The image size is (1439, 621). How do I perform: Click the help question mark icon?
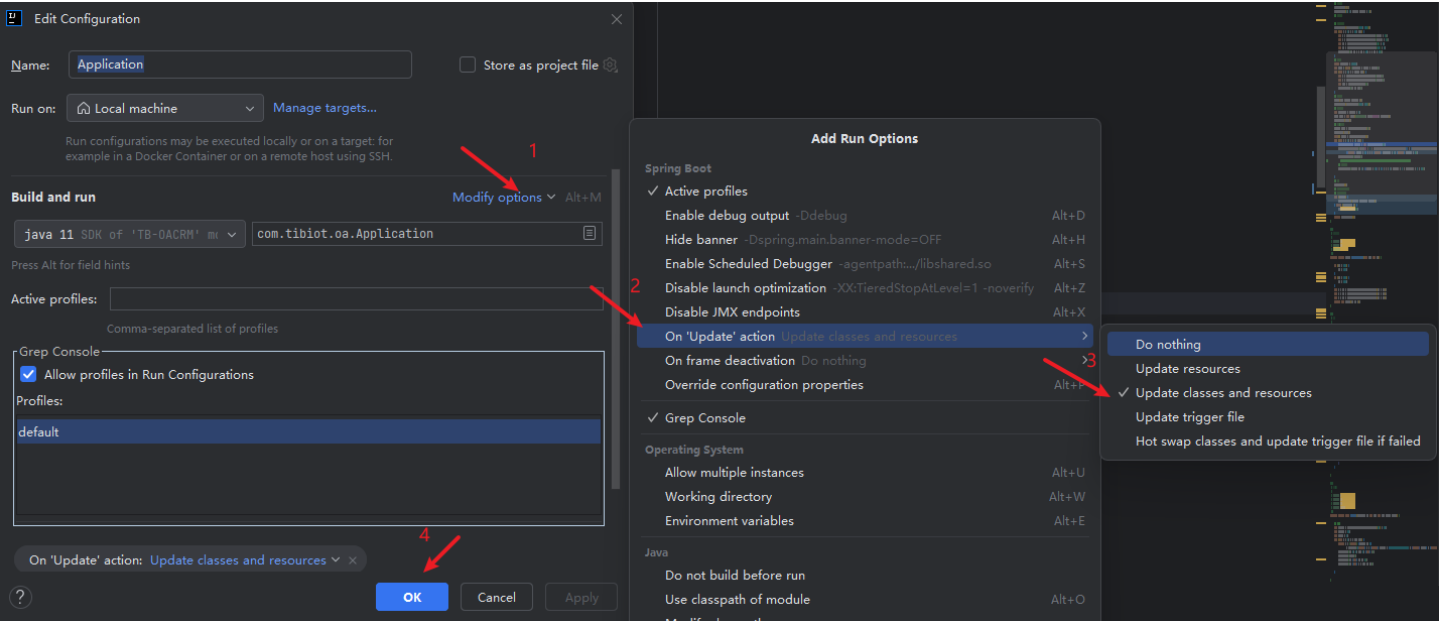20,597
